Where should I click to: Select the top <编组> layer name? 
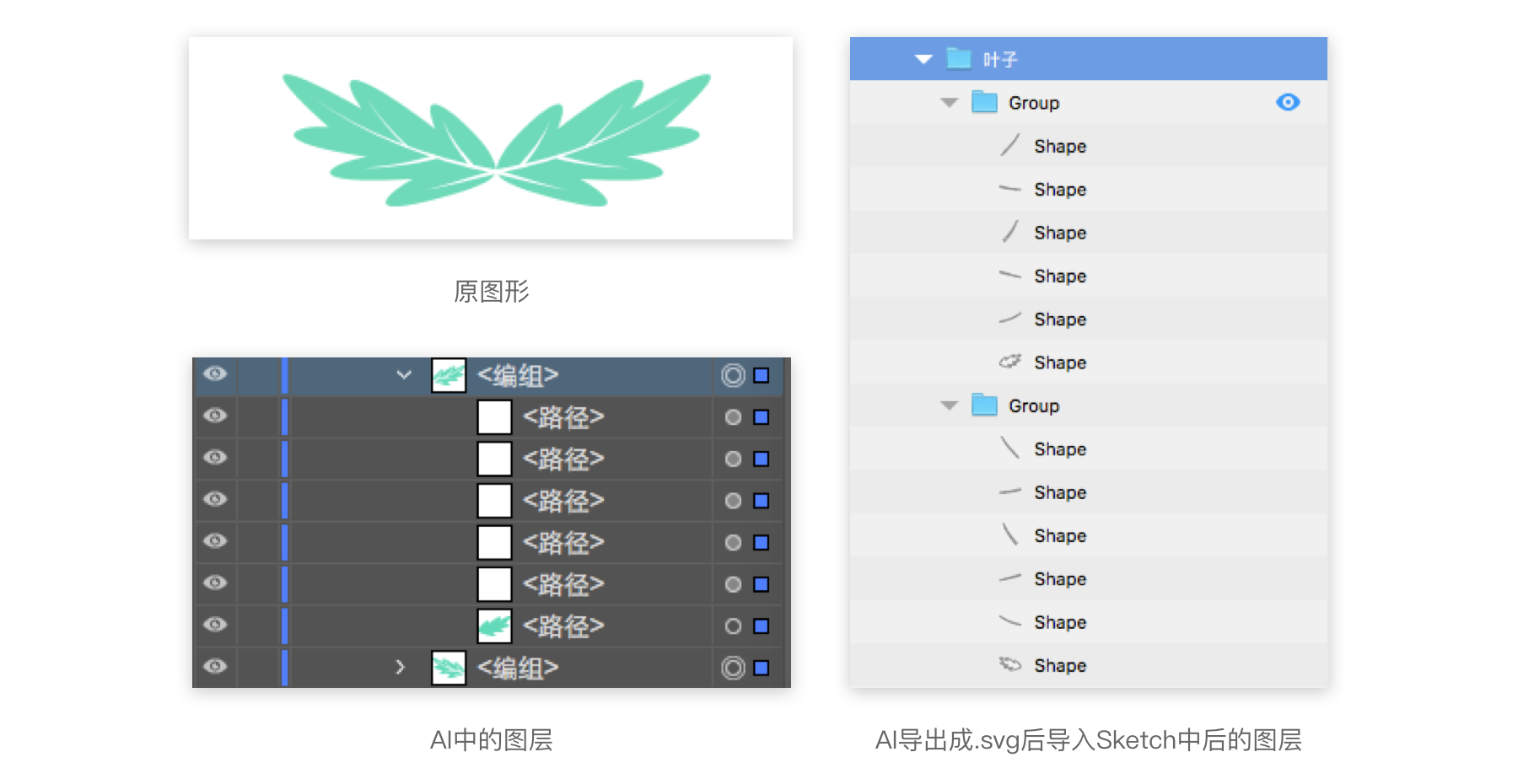(x=518, y=375)
